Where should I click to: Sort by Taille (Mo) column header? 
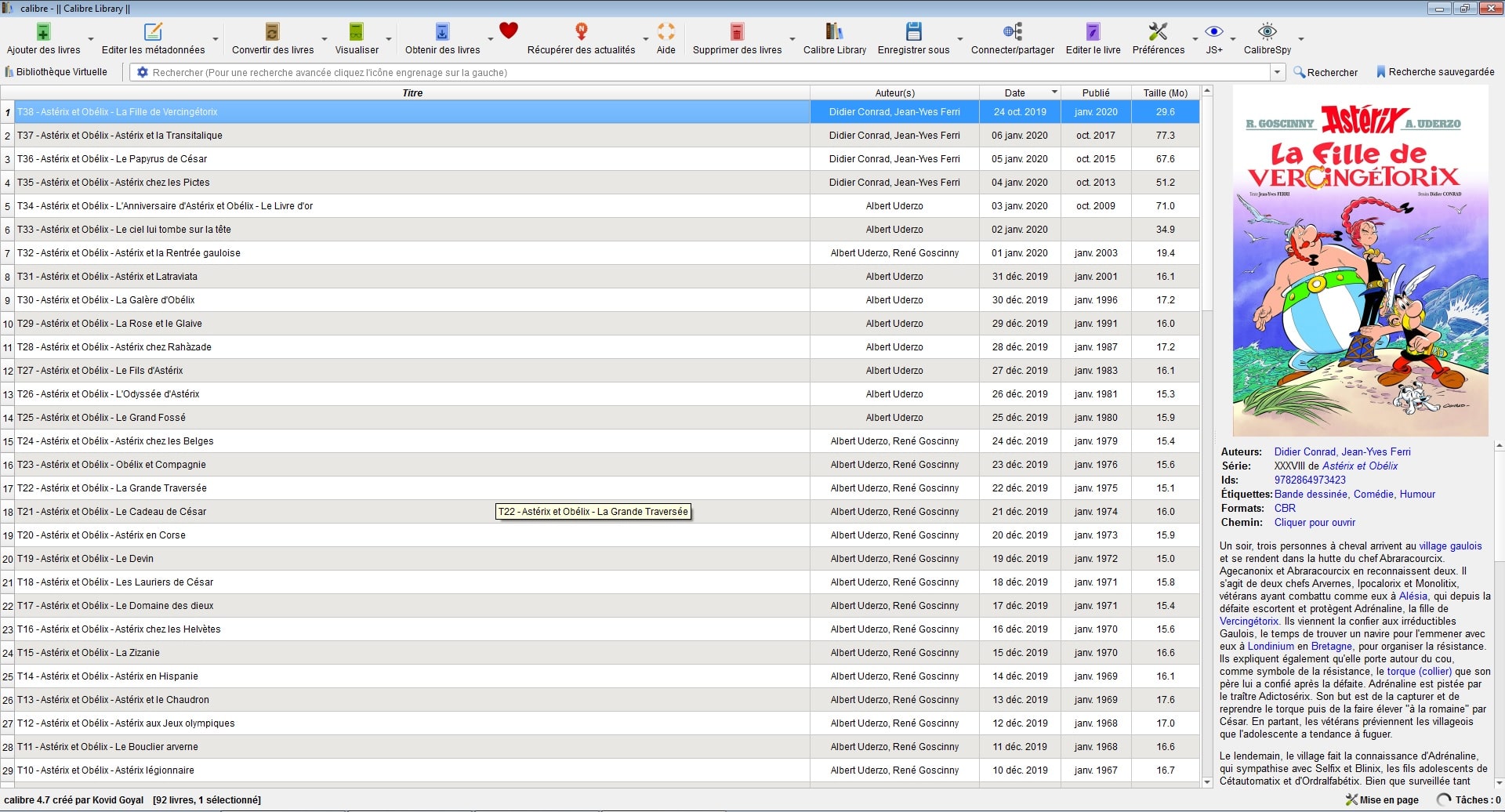point(1166,92)
